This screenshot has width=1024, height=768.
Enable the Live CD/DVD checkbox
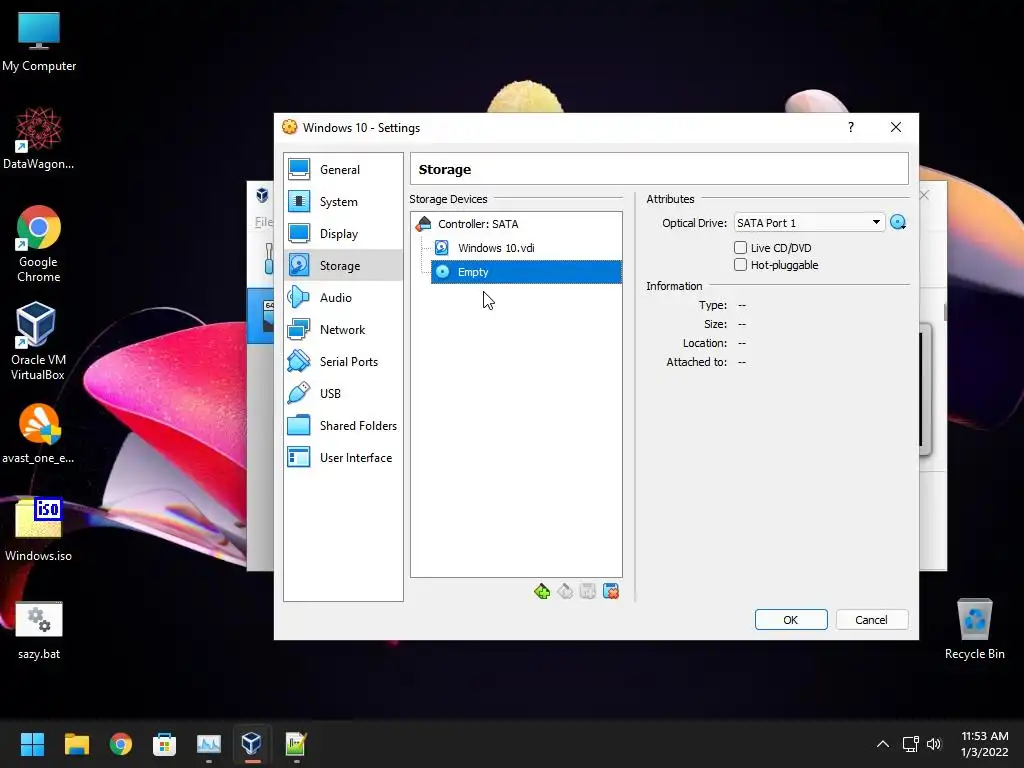point(741,248)
